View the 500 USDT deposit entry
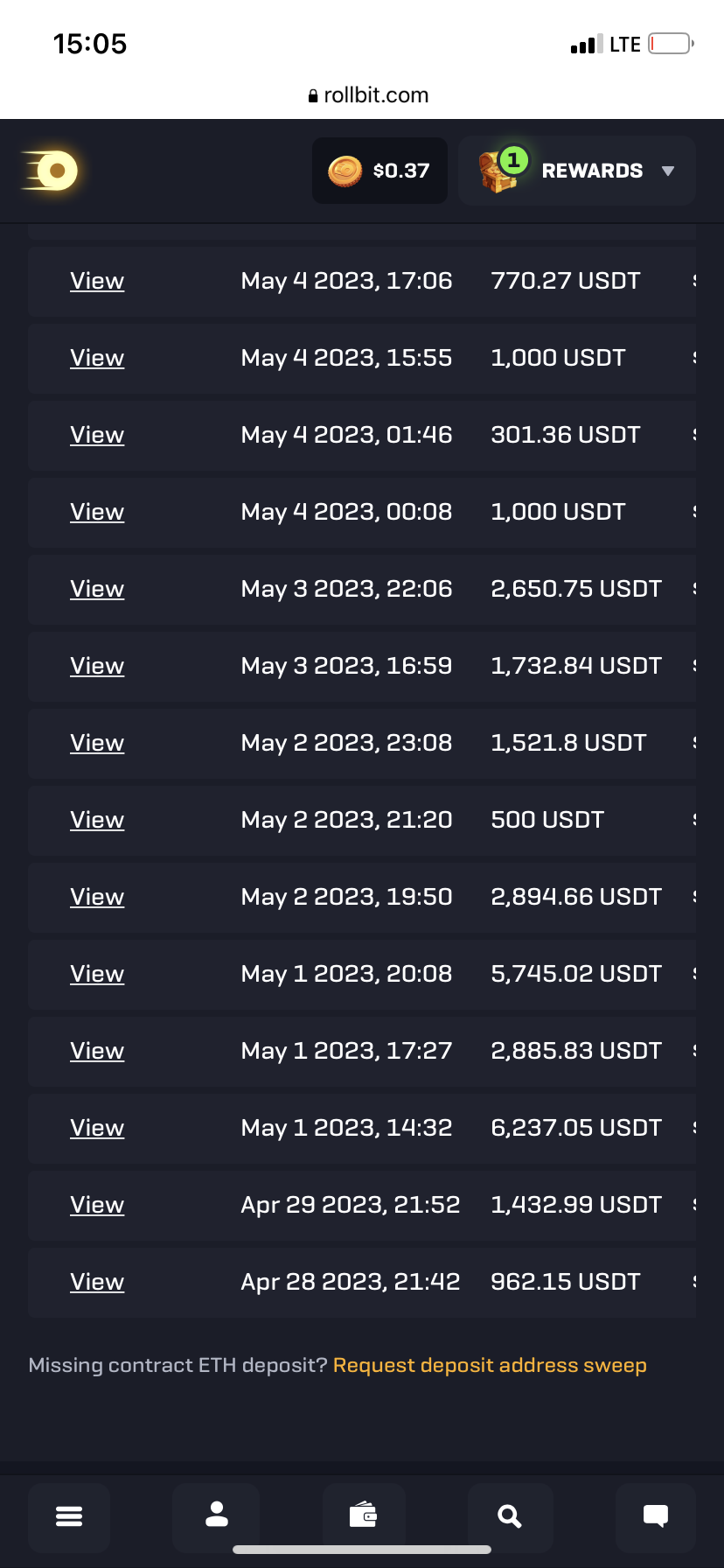Screen dimensions: 724x1568 point(97,820)
